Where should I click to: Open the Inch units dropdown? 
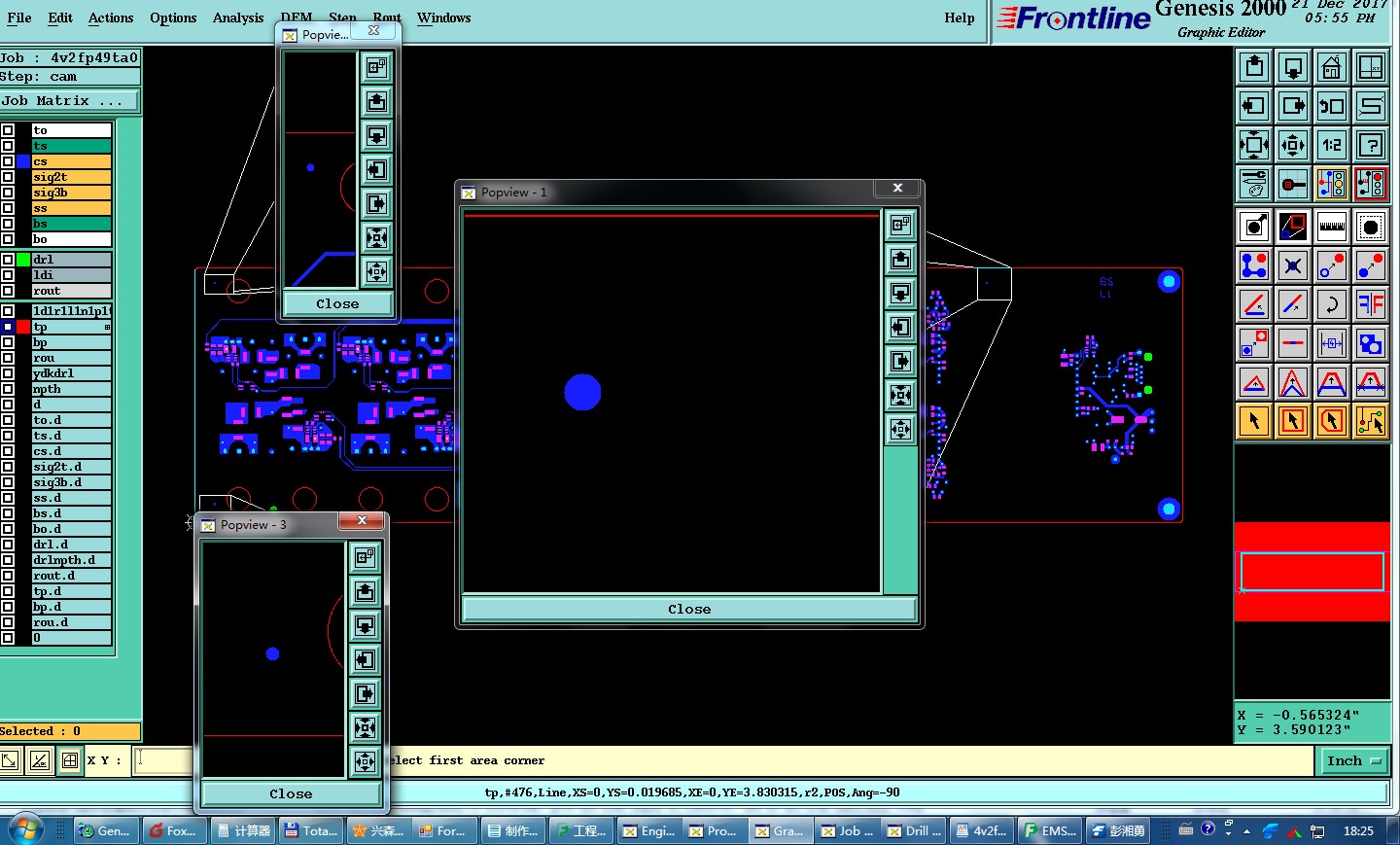click(1353, 760)
